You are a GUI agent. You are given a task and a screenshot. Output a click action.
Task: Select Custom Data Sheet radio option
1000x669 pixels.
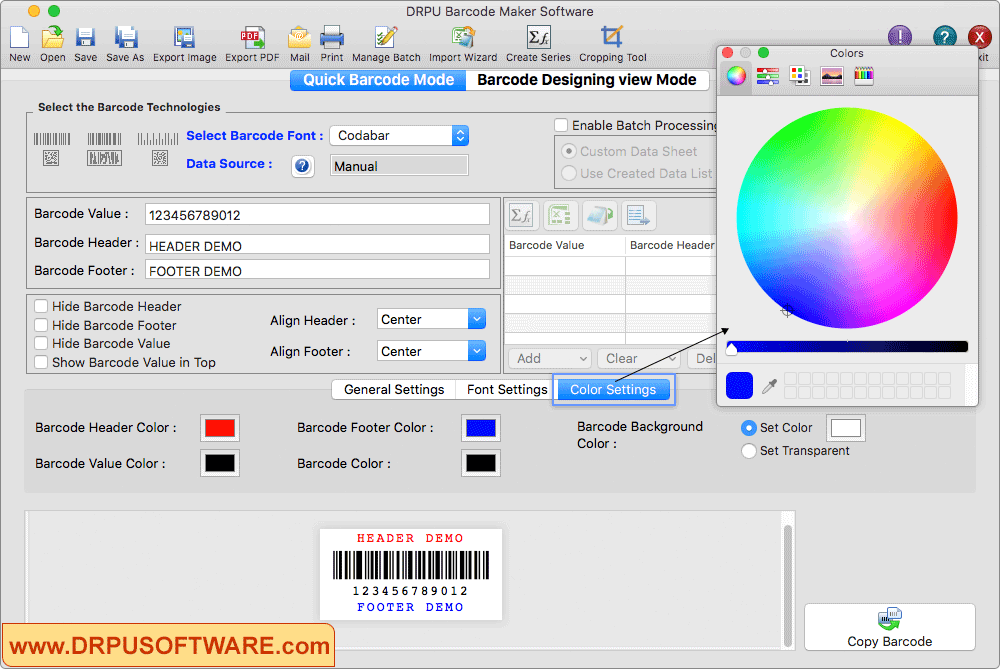coord(568,151)
